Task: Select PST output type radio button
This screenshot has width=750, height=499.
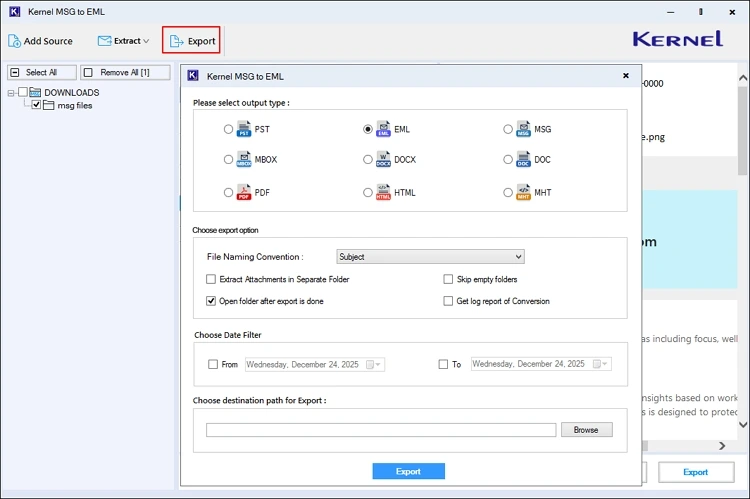Action: point(228,129)
